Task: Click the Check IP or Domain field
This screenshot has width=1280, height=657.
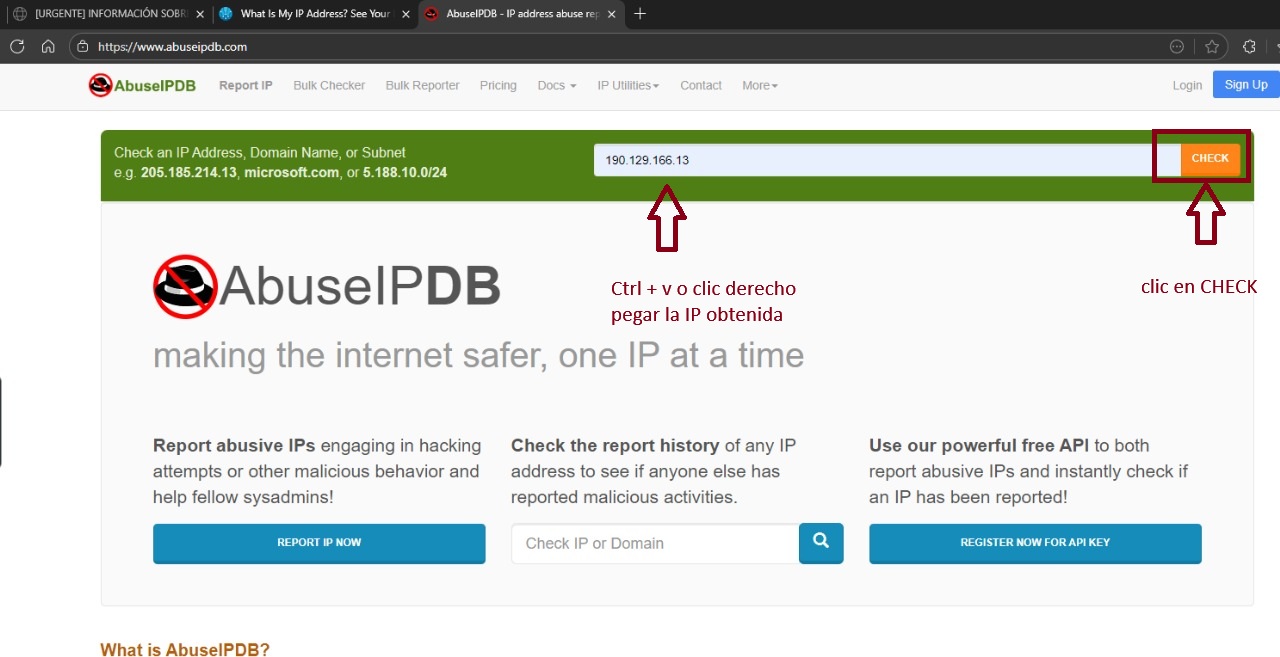Action: pos(655,543)
